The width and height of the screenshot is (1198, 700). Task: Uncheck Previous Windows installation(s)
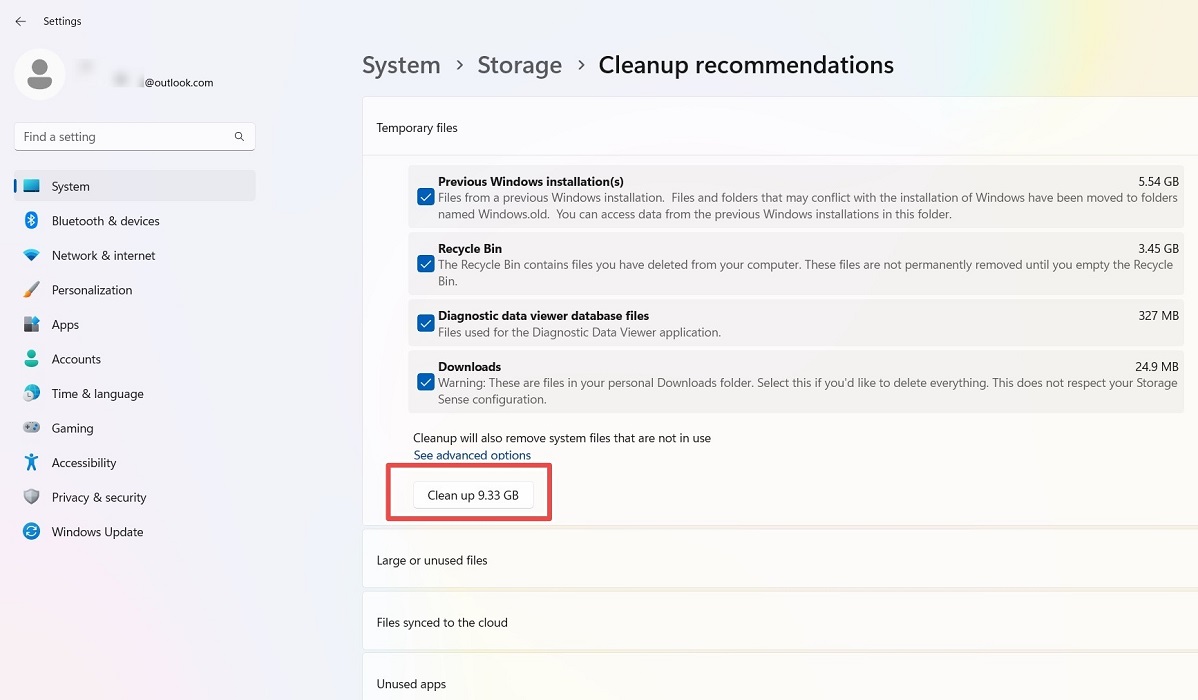[x=425, y=197]
